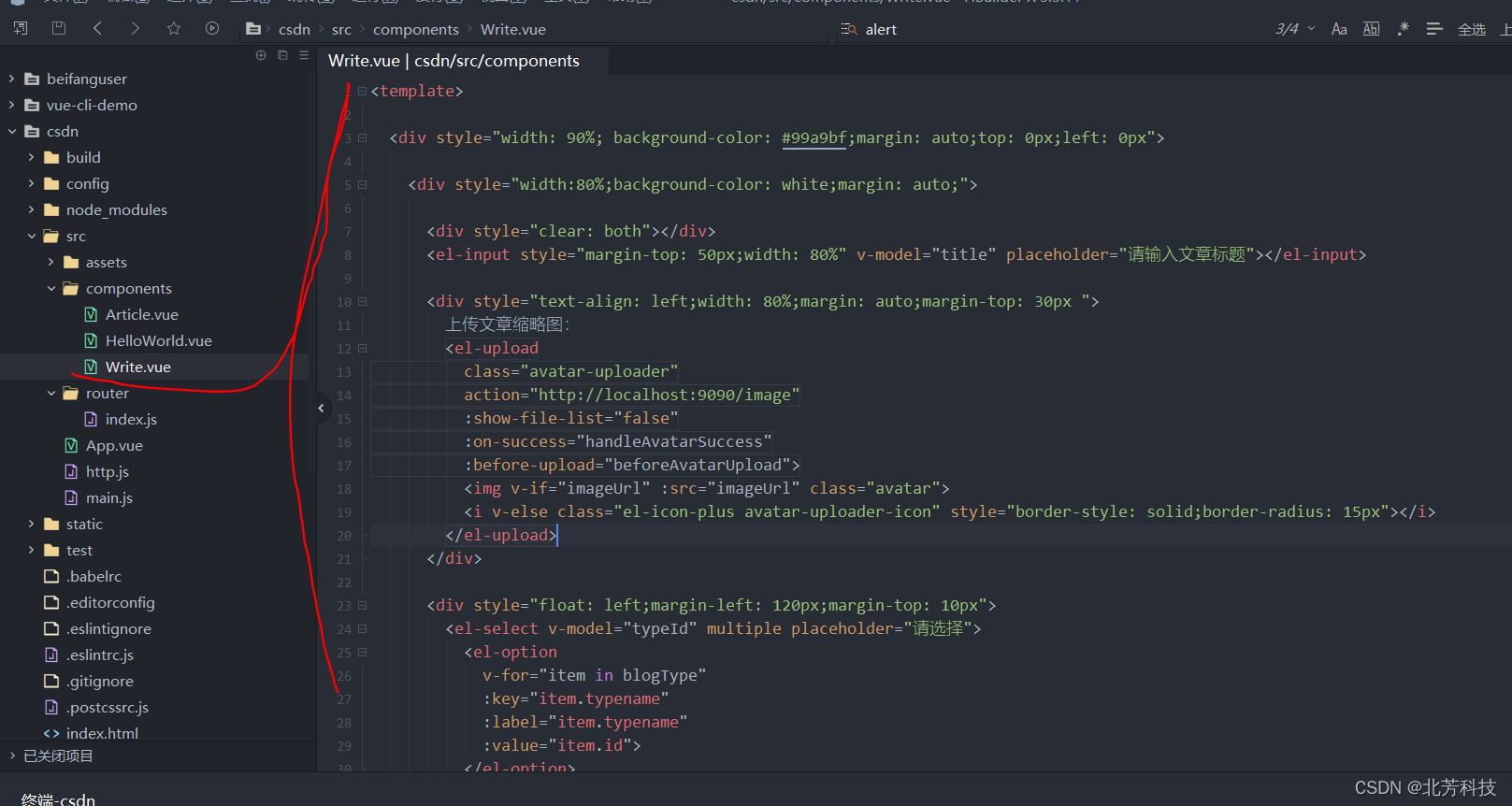The image size is (1512, 806).
Task: Toggle whole word matching (Abl)
Action: [x=1371, y=29]
